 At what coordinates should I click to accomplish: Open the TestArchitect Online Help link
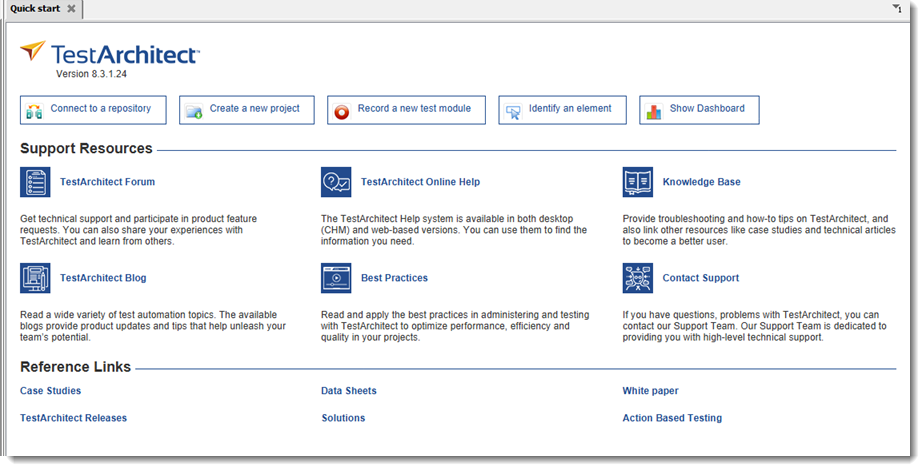[x=420, y=182]
